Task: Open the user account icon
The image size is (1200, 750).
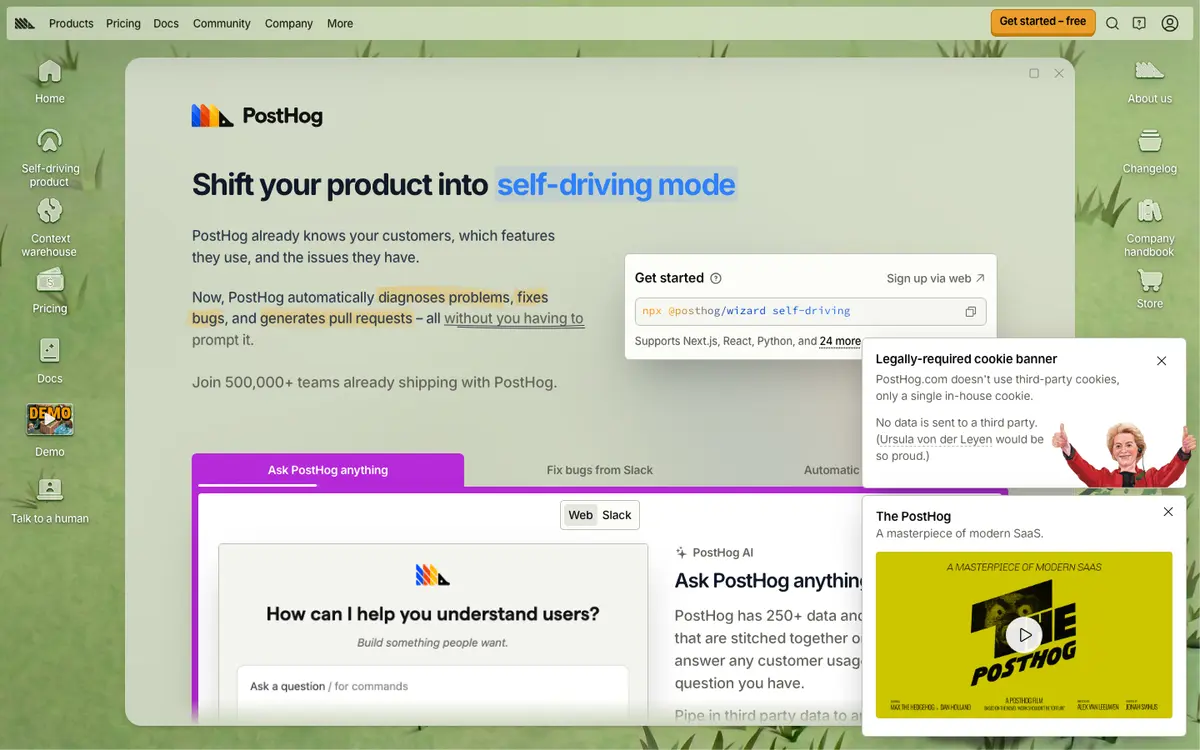Action: pos(1169,23)
